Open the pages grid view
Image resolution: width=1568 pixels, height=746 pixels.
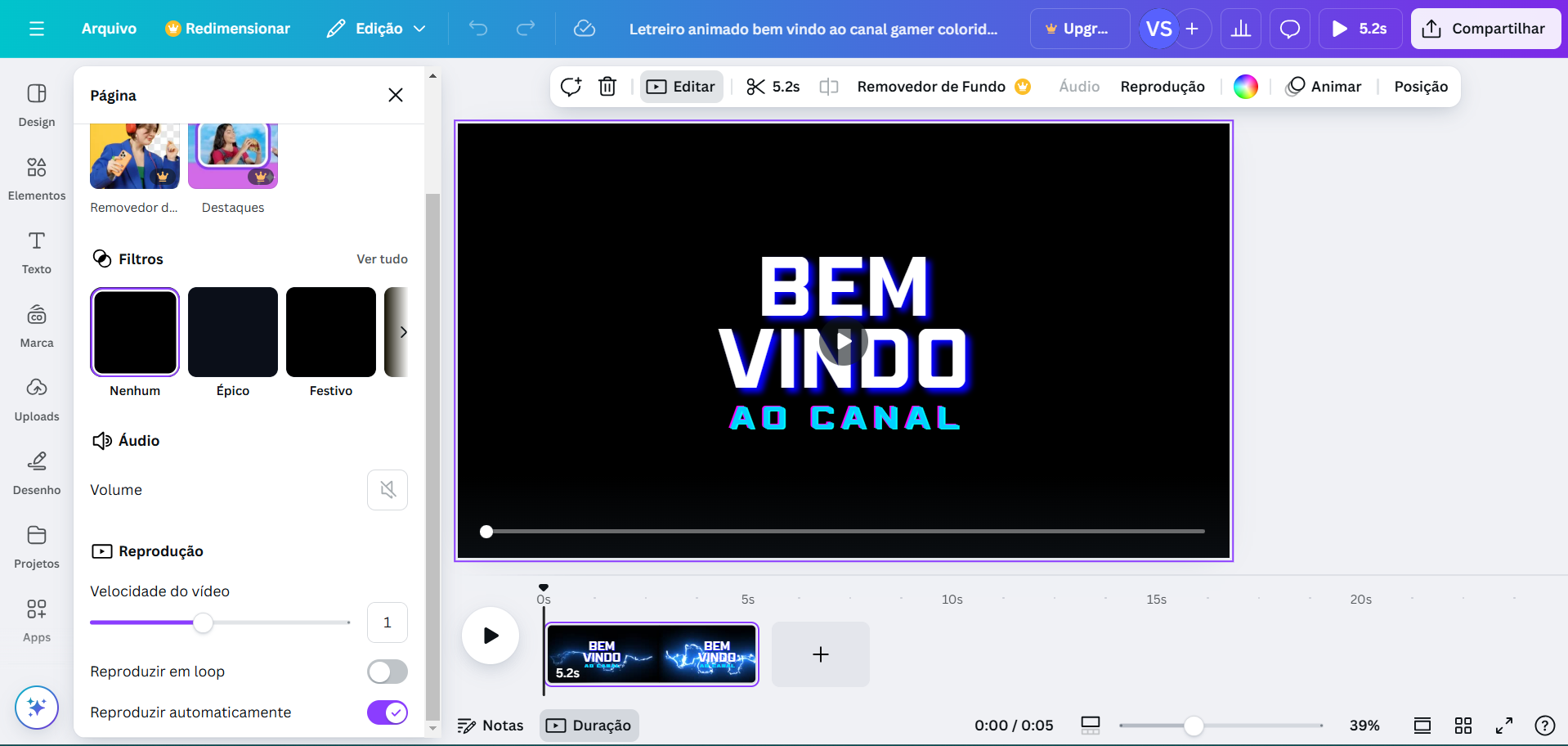pyautogui.click(x=1463, y=725)
